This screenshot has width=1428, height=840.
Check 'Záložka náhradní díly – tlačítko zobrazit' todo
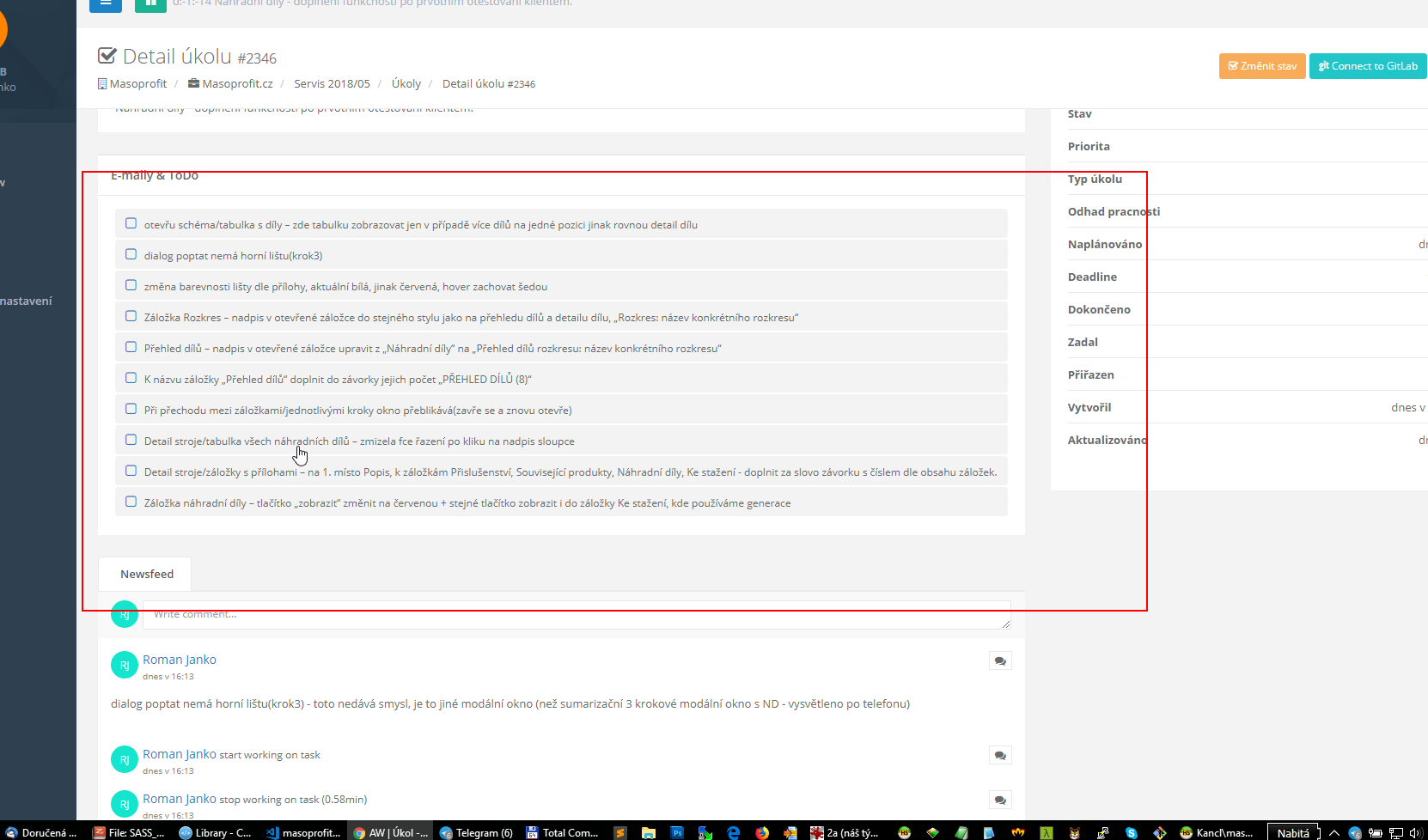tap(131, 502)
